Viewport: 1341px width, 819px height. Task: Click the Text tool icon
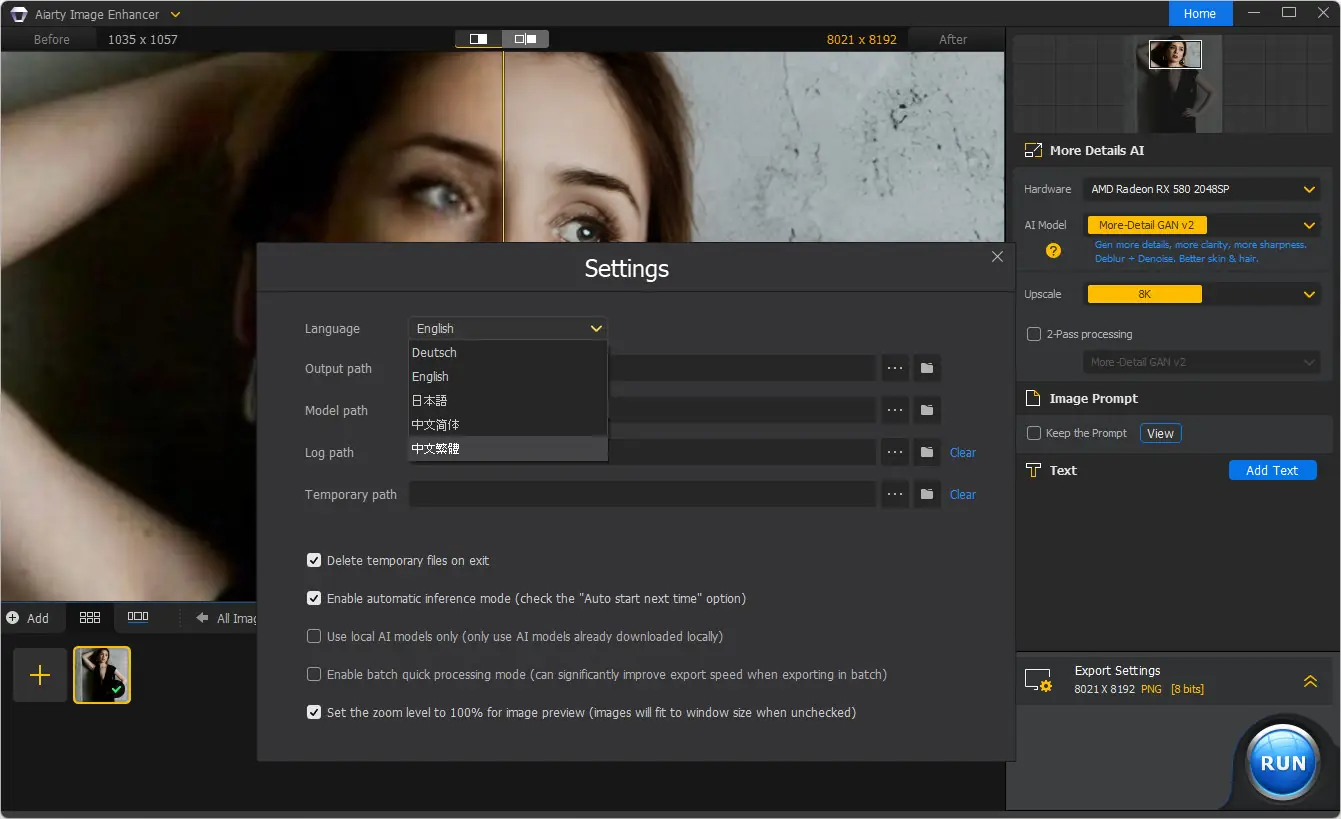click(x=1032, y=470)
